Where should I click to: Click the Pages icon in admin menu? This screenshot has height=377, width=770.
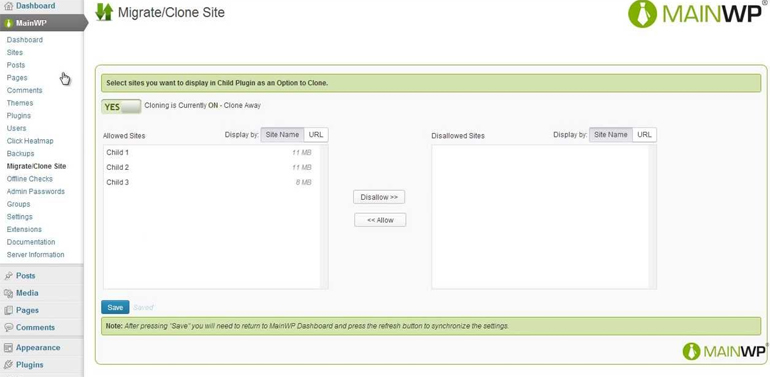tap(8, 310)
